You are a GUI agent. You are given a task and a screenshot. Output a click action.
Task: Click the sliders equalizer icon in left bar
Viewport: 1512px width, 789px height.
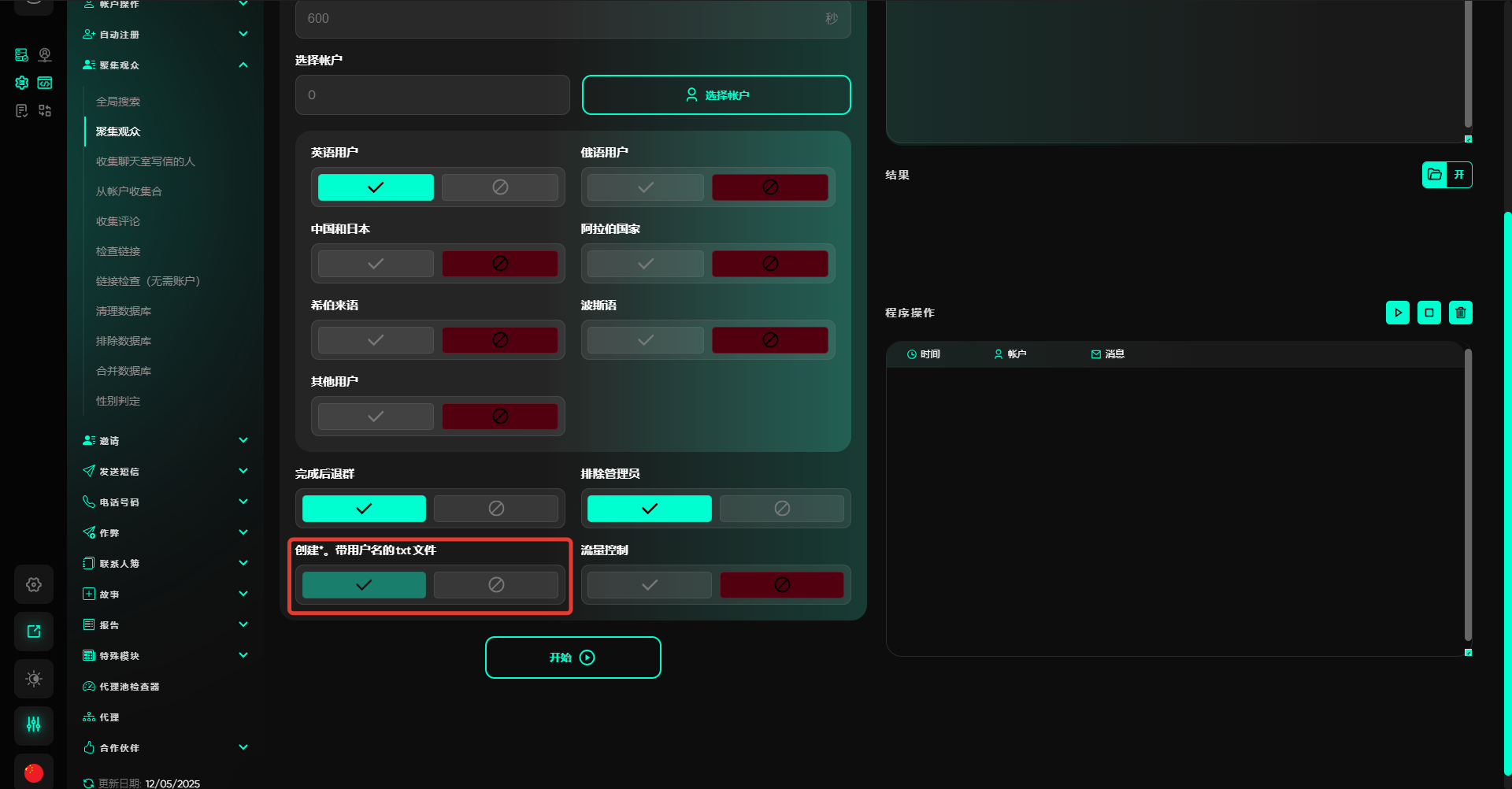(x=34, y=725)
